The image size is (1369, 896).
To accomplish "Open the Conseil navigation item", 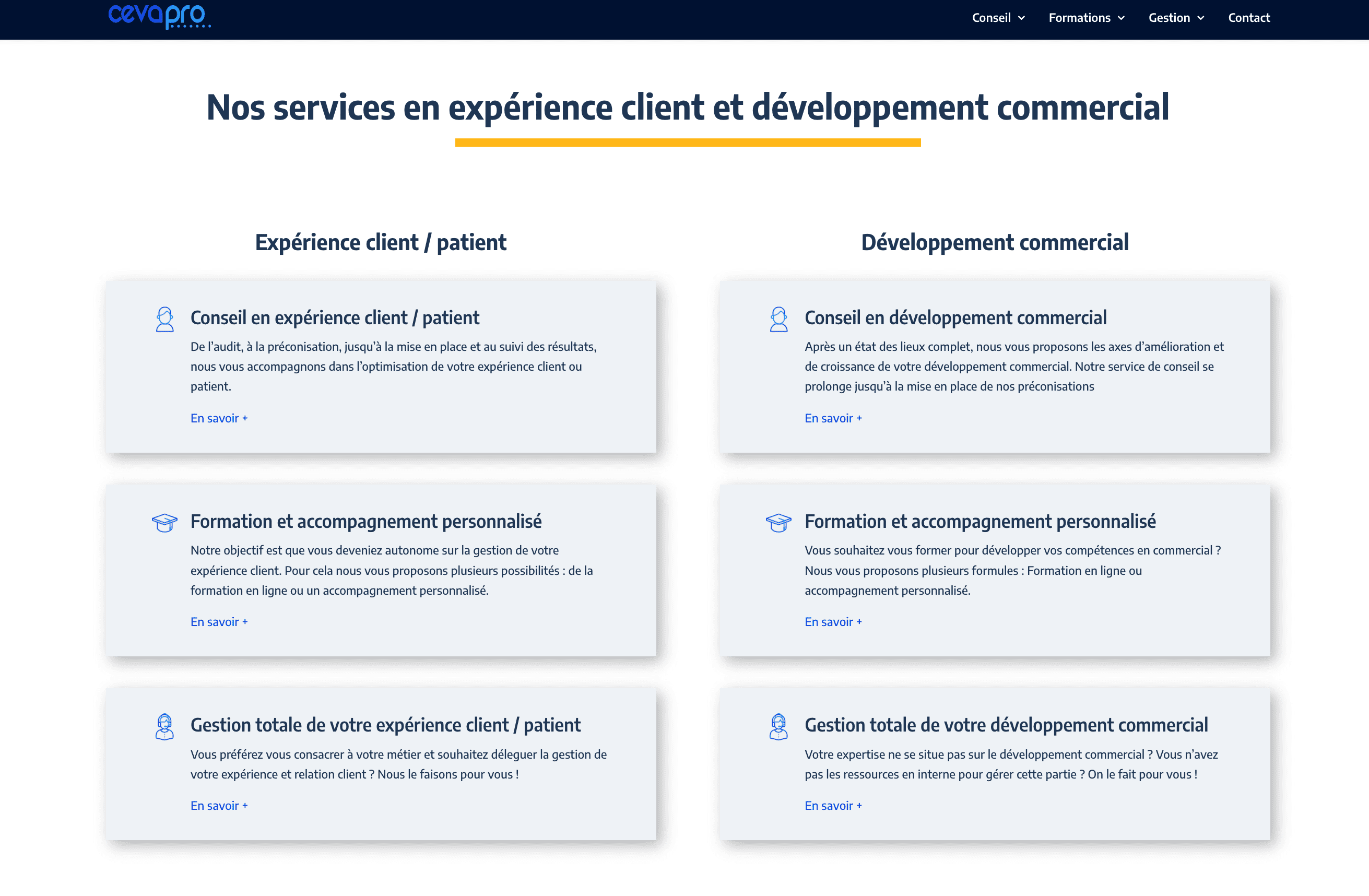I will tap(991, 18).
